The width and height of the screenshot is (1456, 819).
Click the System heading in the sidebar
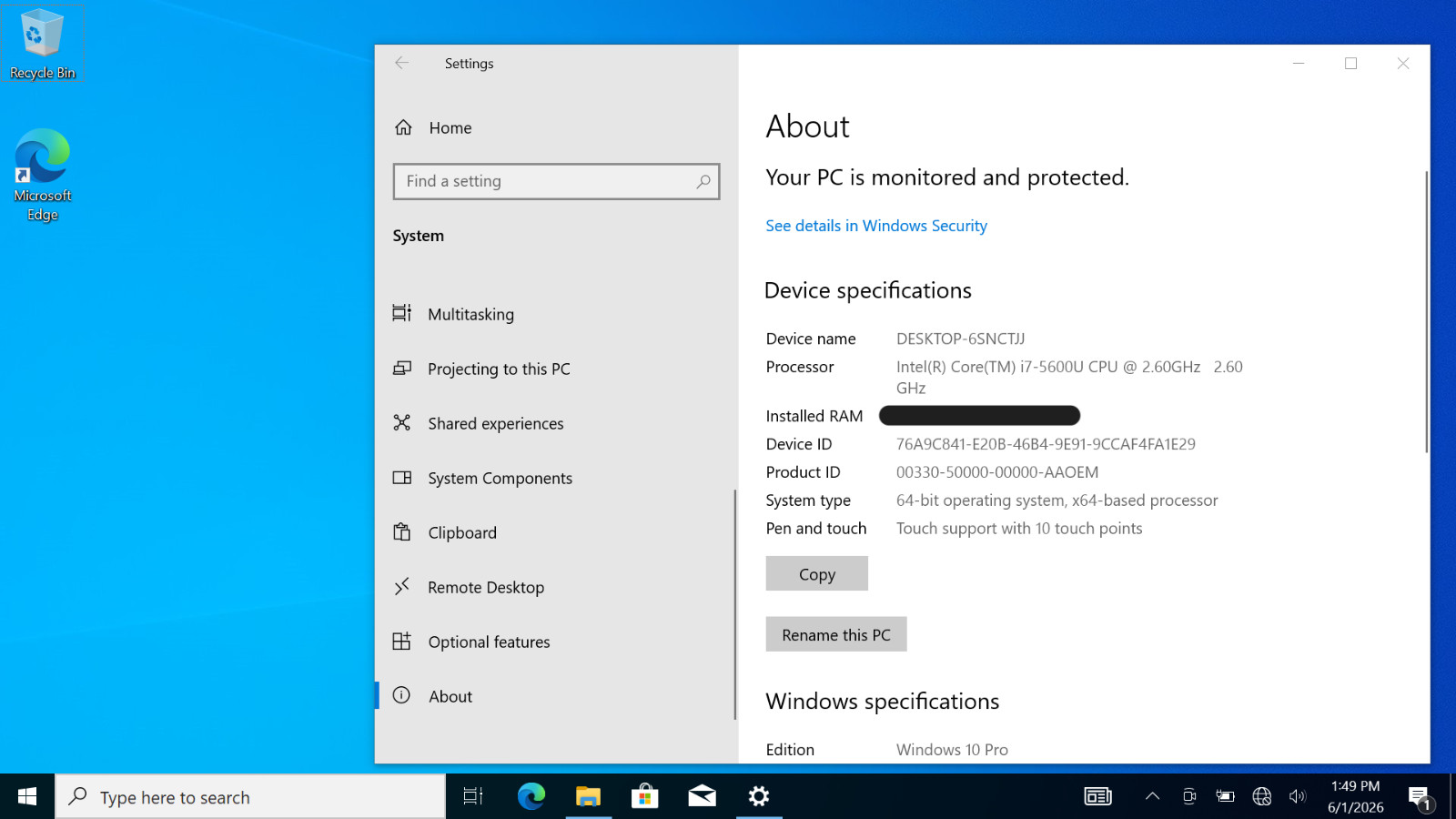click(418, 236)
